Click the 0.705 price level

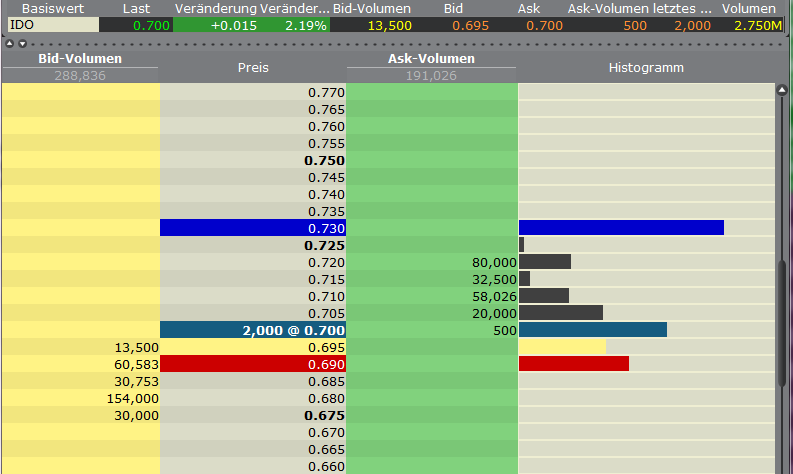326,313
